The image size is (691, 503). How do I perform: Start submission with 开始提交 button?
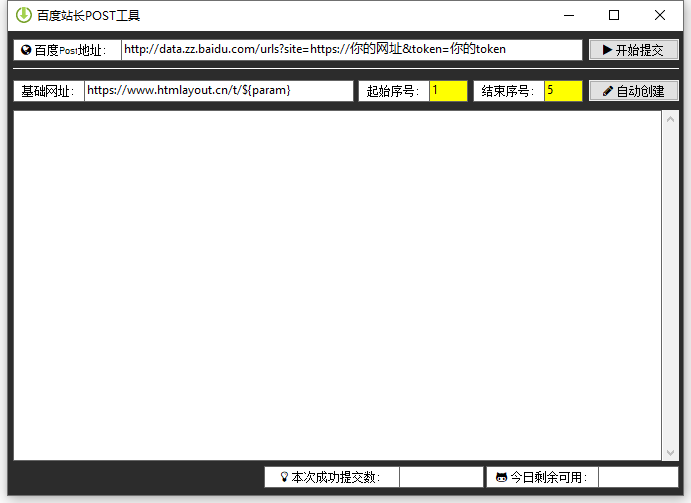click(634, 50)
